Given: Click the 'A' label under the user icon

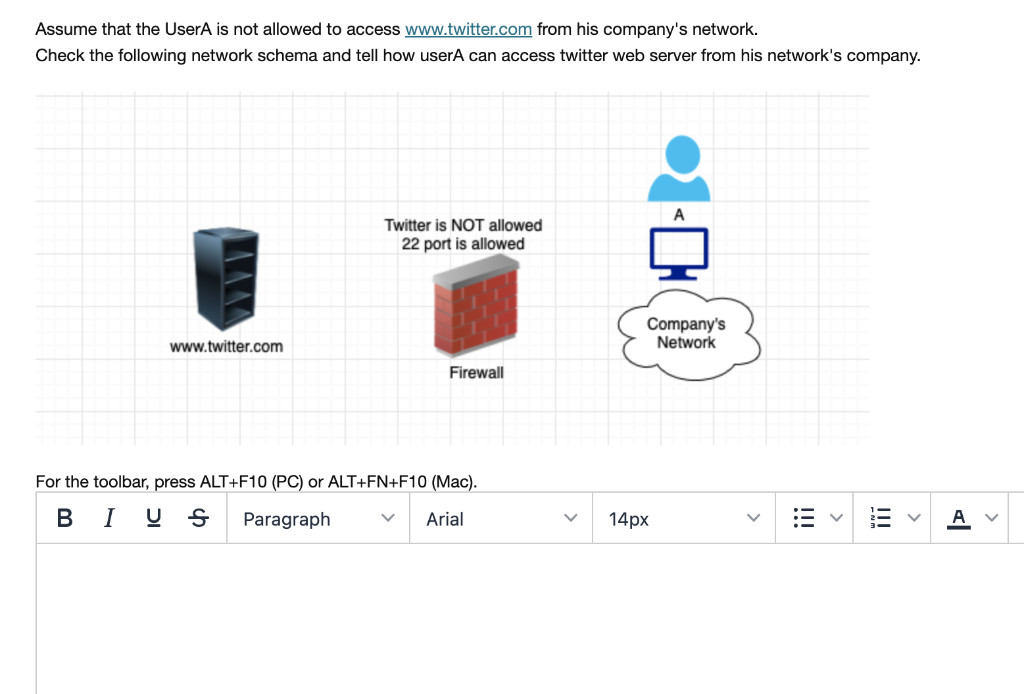Looking at the screenshot, I should [679, 215].
